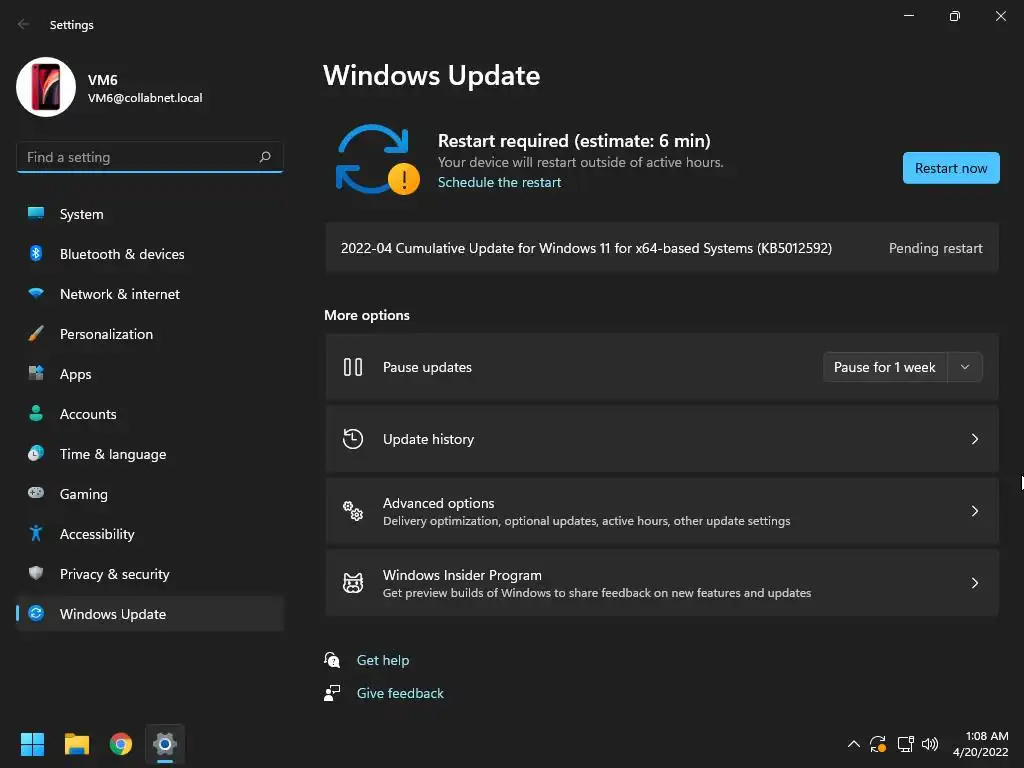Click the Personalization paintbrush icon
1024x768 pixels.
36,334
